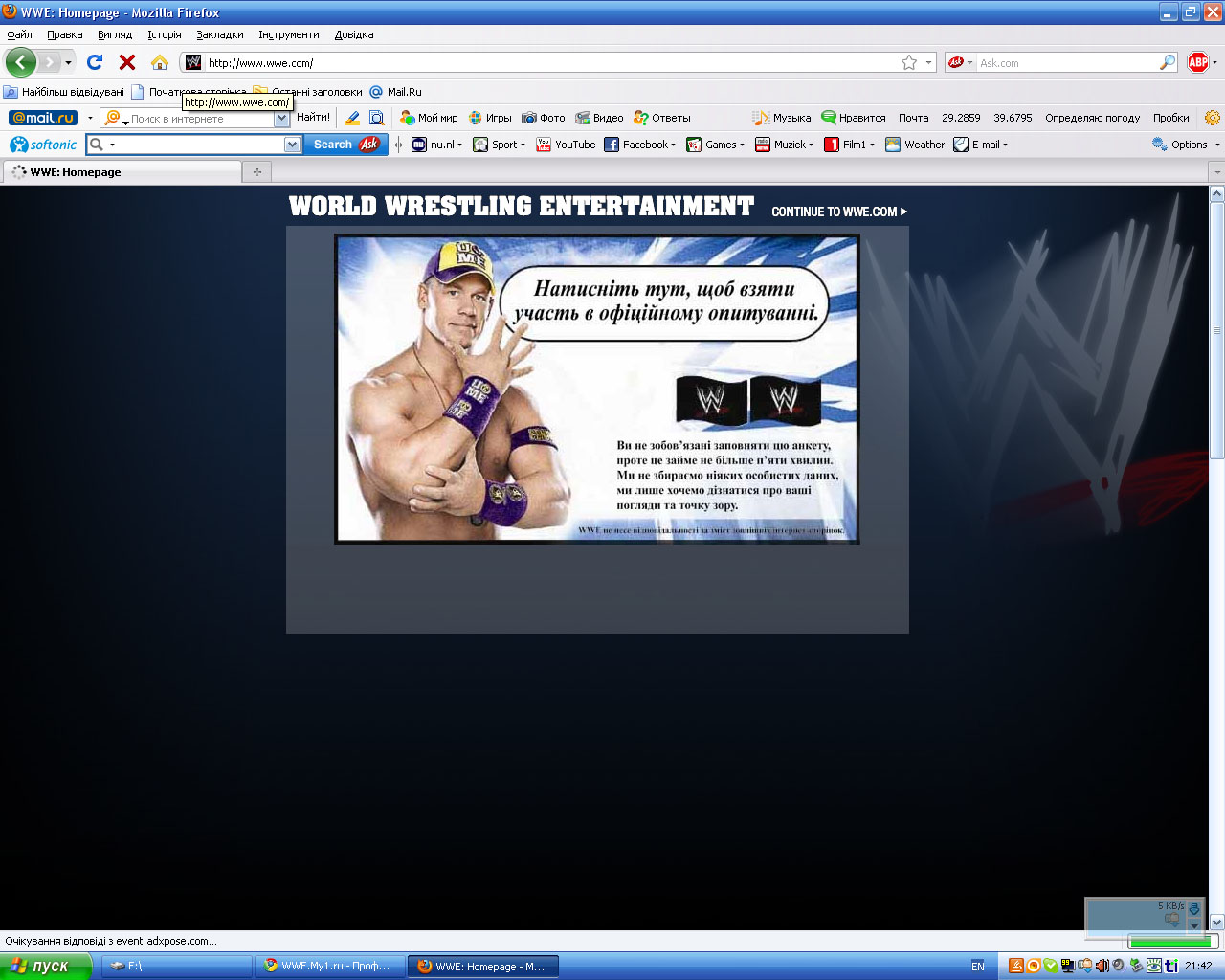Stop loading with the red X icon
The height and width of the screenshot is (980, 1225).
pyautogui.click(x=127, y=62)
